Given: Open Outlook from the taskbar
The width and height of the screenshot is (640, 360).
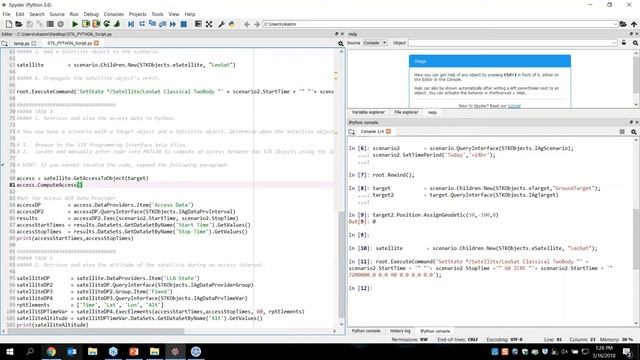Looking at the screenshot, I should click(72, 351).
